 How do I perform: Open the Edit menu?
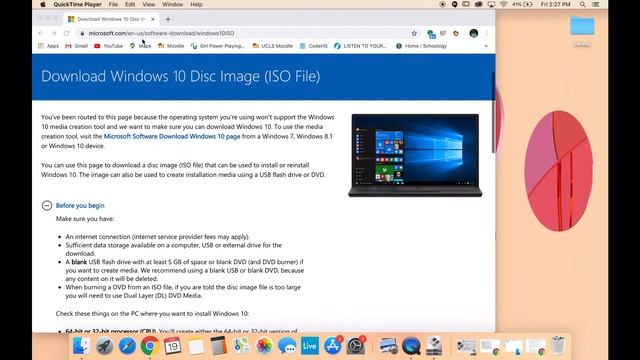(x=130, y=4)
